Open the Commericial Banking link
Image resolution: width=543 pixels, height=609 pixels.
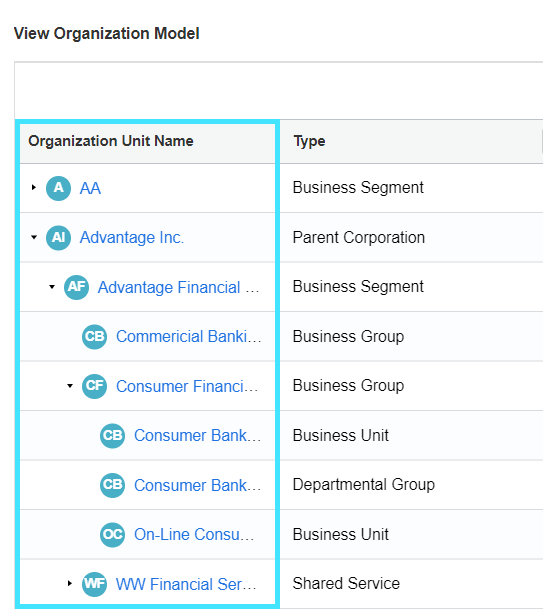[x=188, y=336]
